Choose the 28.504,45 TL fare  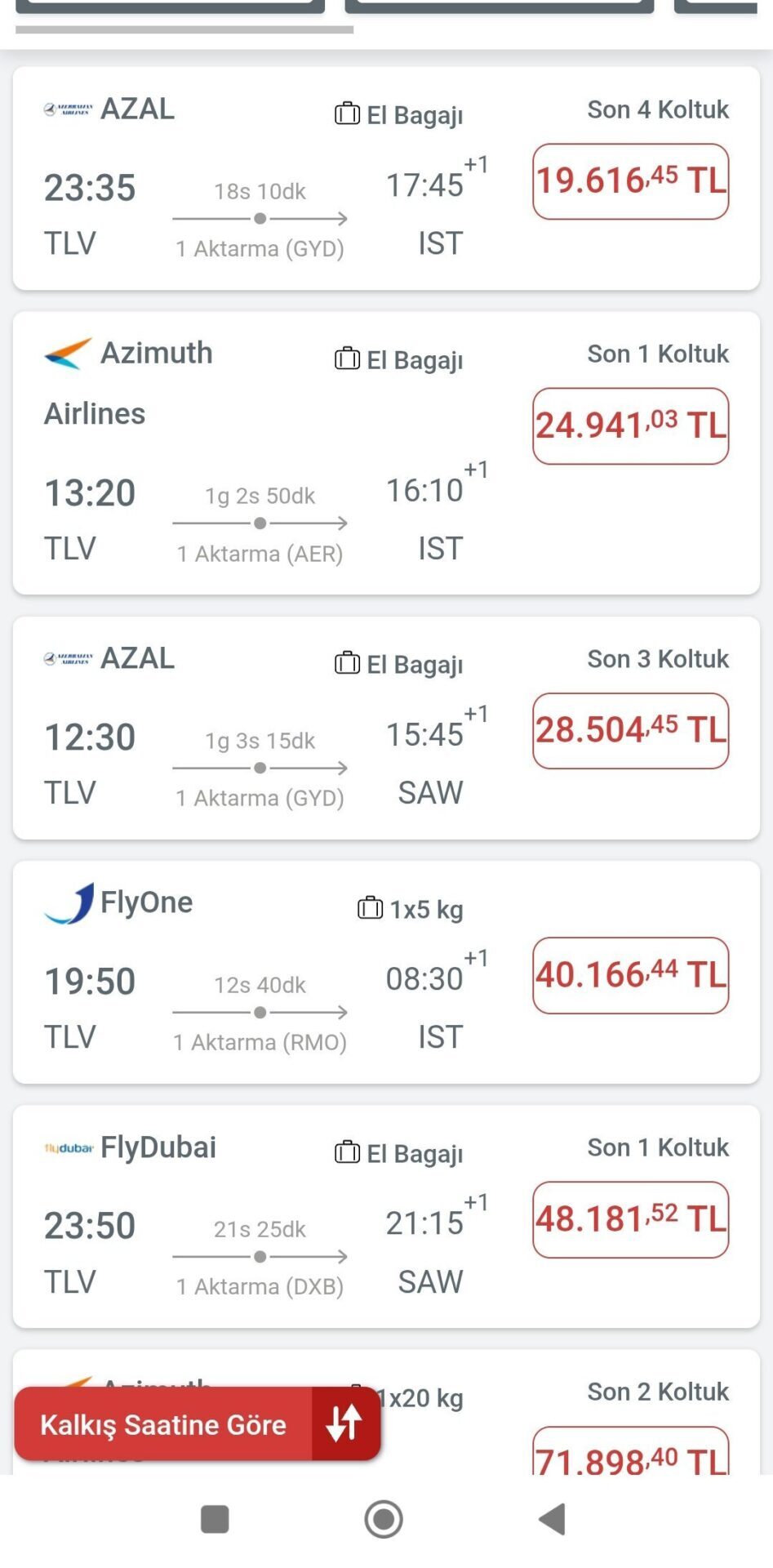(x=630, y=730)
